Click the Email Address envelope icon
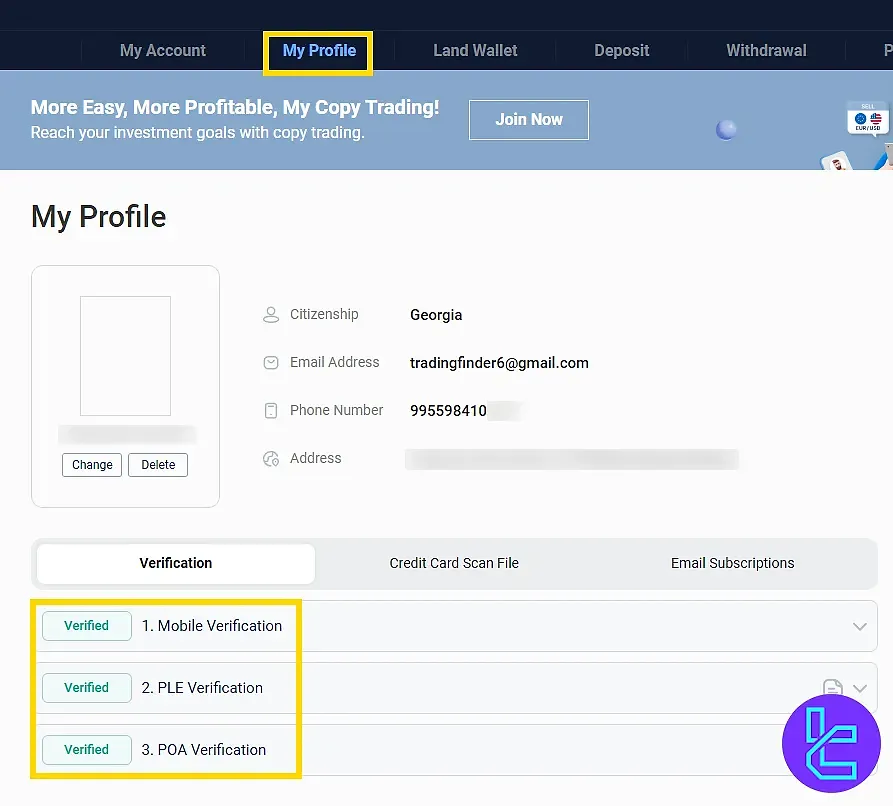The height and width of the screenshot is (806, 893). (270, 362)
